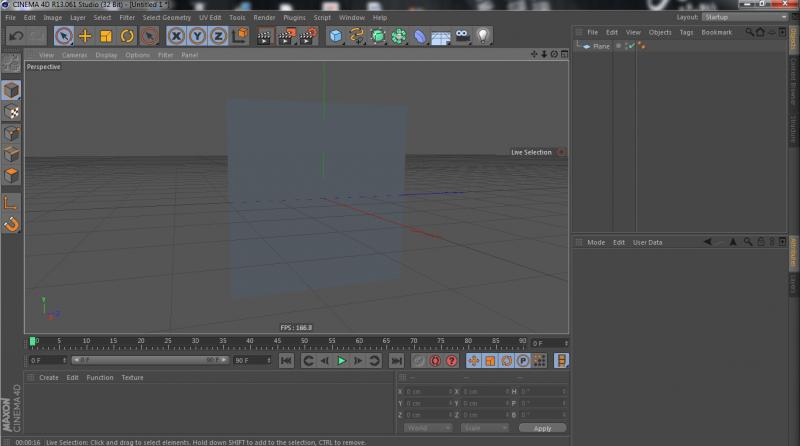Activate the Move tool
Viewport: 800px width, 446px height.
coord(85,36)
